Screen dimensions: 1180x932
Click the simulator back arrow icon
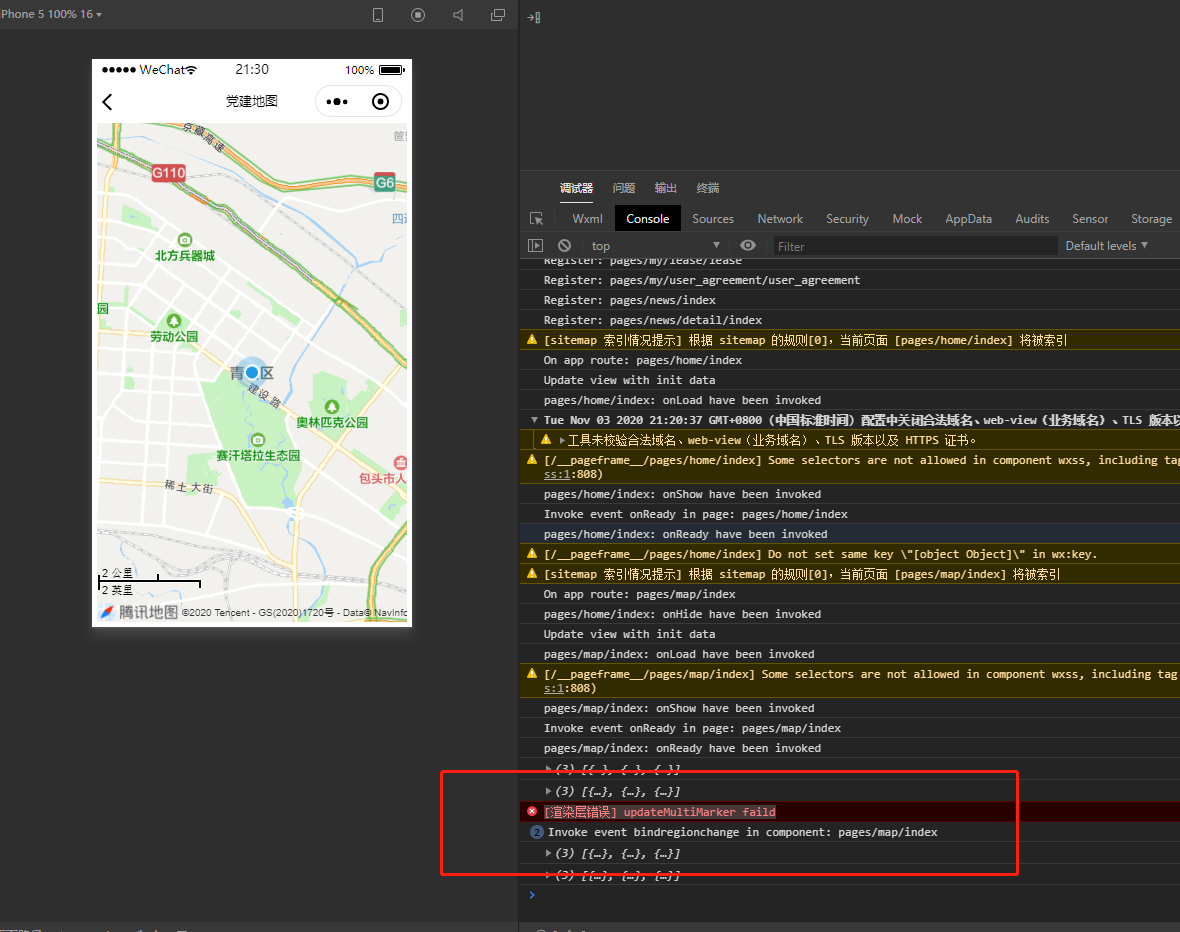pyautogui.click(x=107, y=102)
